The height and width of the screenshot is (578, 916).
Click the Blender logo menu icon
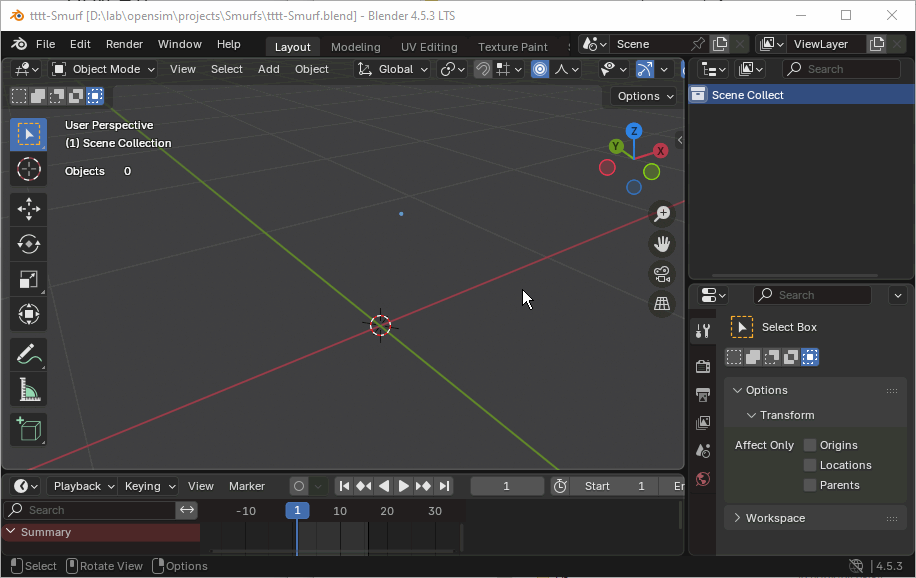(19, 44)
